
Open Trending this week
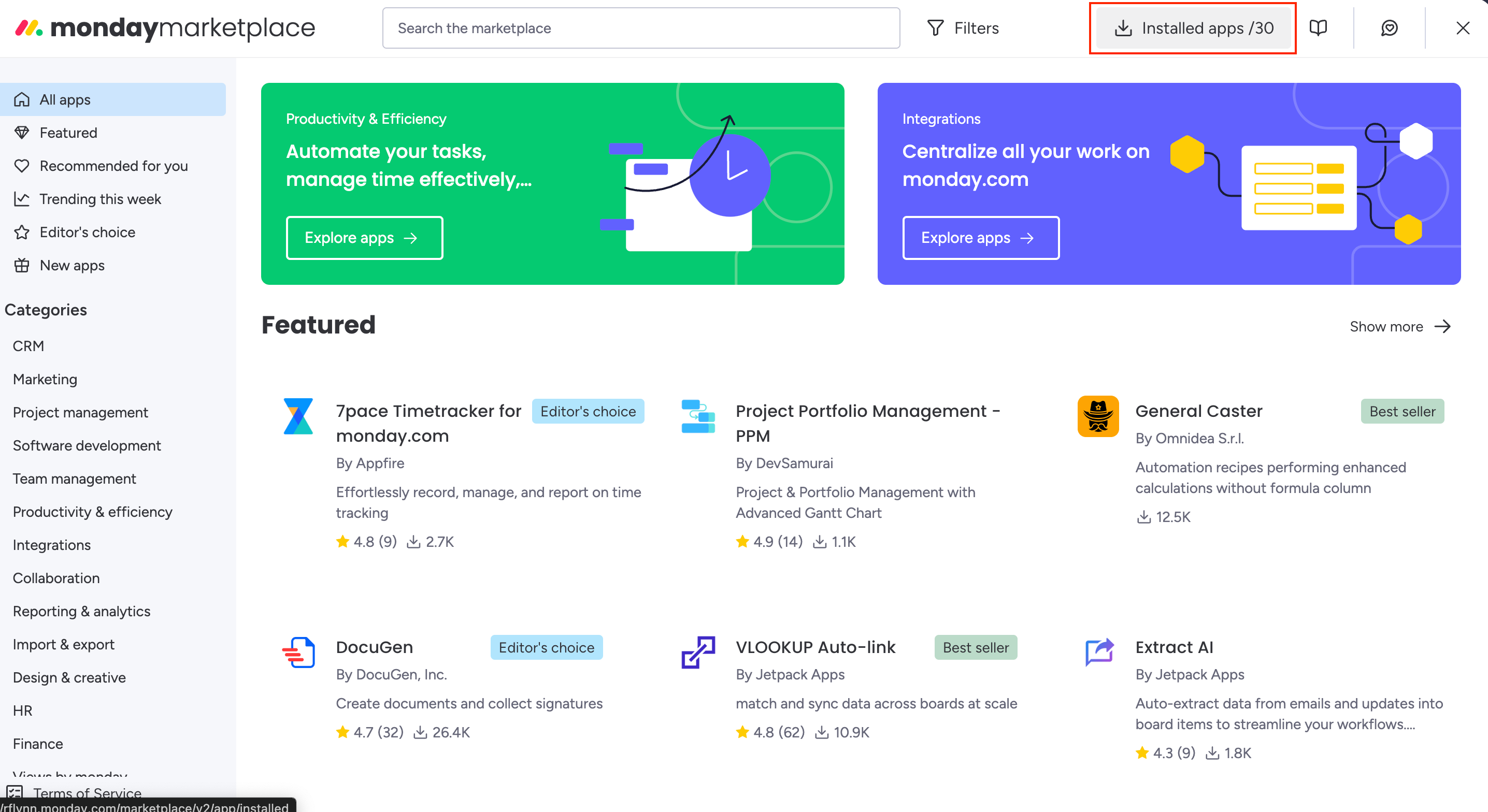click(x=112, y=199)
